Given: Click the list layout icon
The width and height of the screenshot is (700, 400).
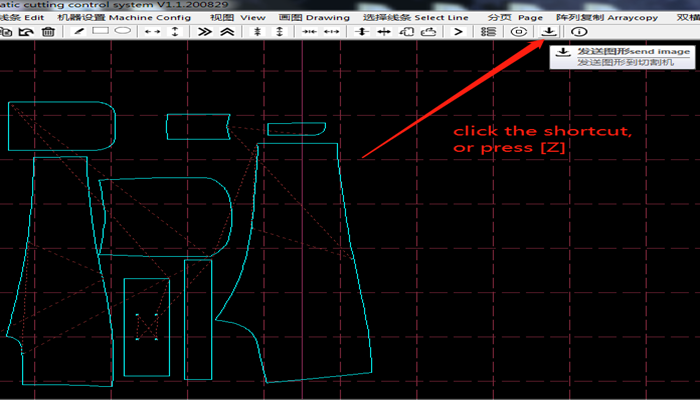Looking at the screenshot, I should (x=487, y=32).
